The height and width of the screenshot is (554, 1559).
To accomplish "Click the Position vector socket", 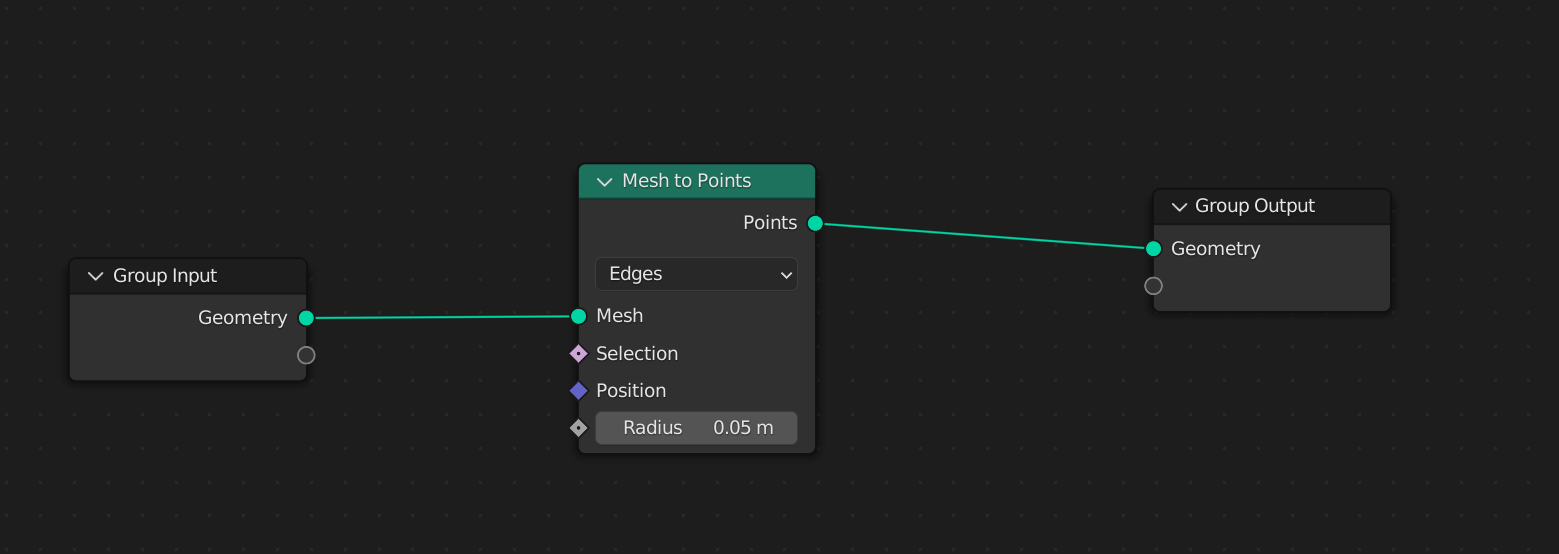I will 578,391.
